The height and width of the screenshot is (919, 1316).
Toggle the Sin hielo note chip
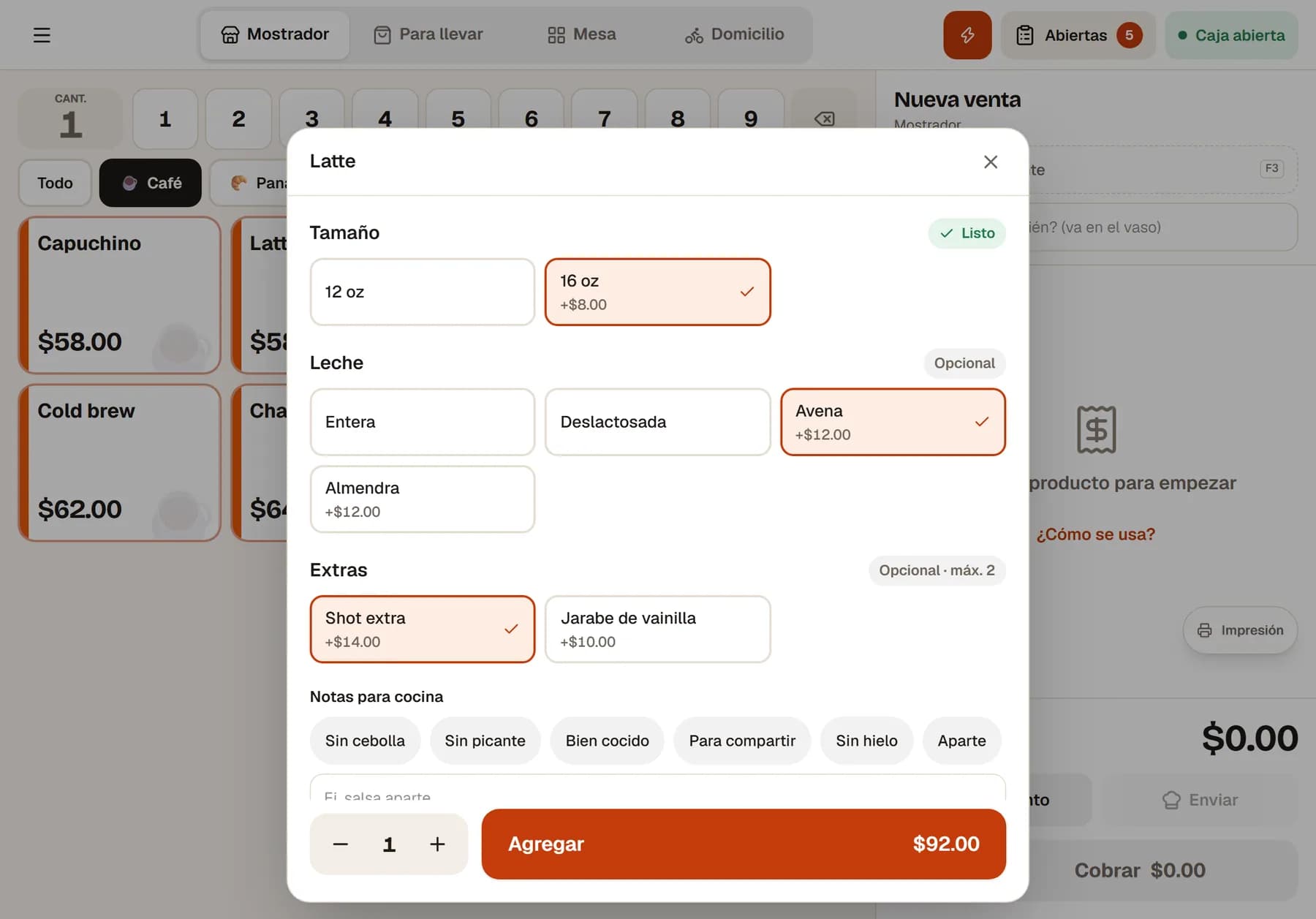(x=866, y=741)
